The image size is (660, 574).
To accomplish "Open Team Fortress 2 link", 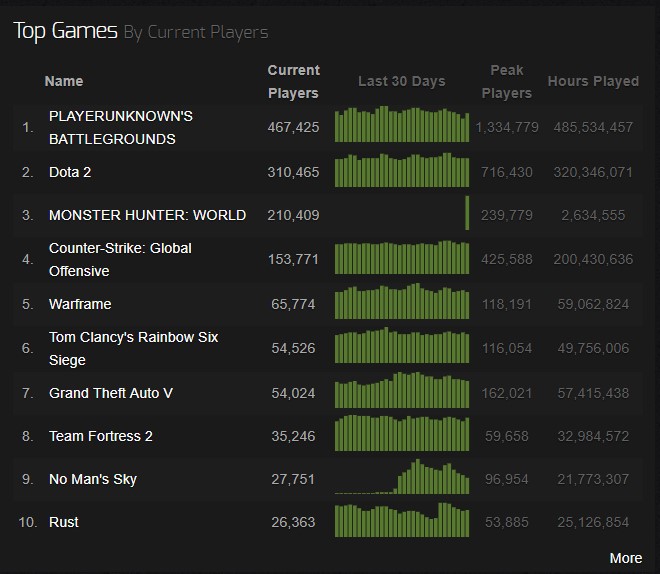I will coord(101,436).
